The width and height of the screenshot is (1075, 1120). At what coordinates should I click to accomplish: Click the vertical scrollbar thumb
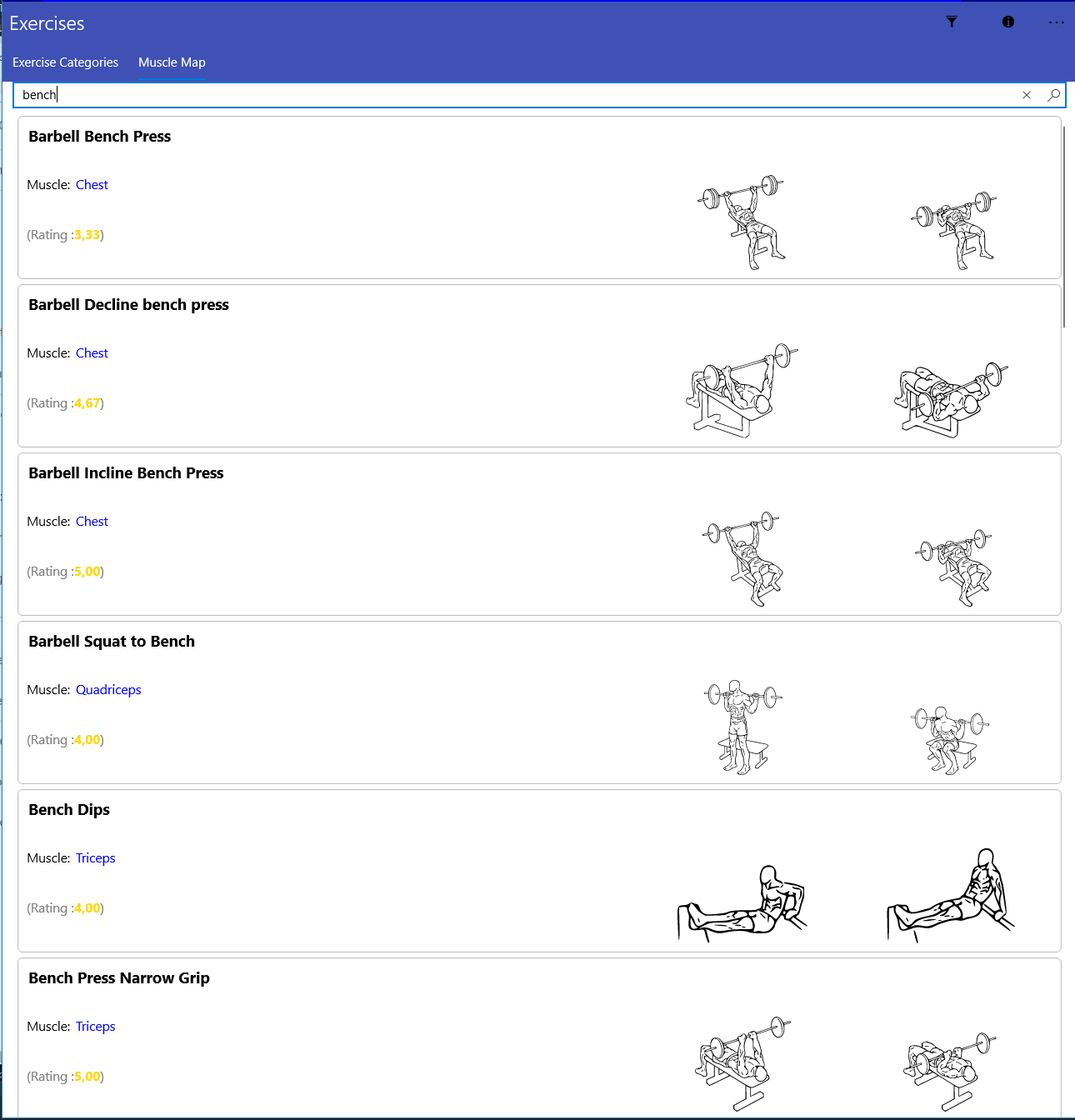[x=1064, y=227]
